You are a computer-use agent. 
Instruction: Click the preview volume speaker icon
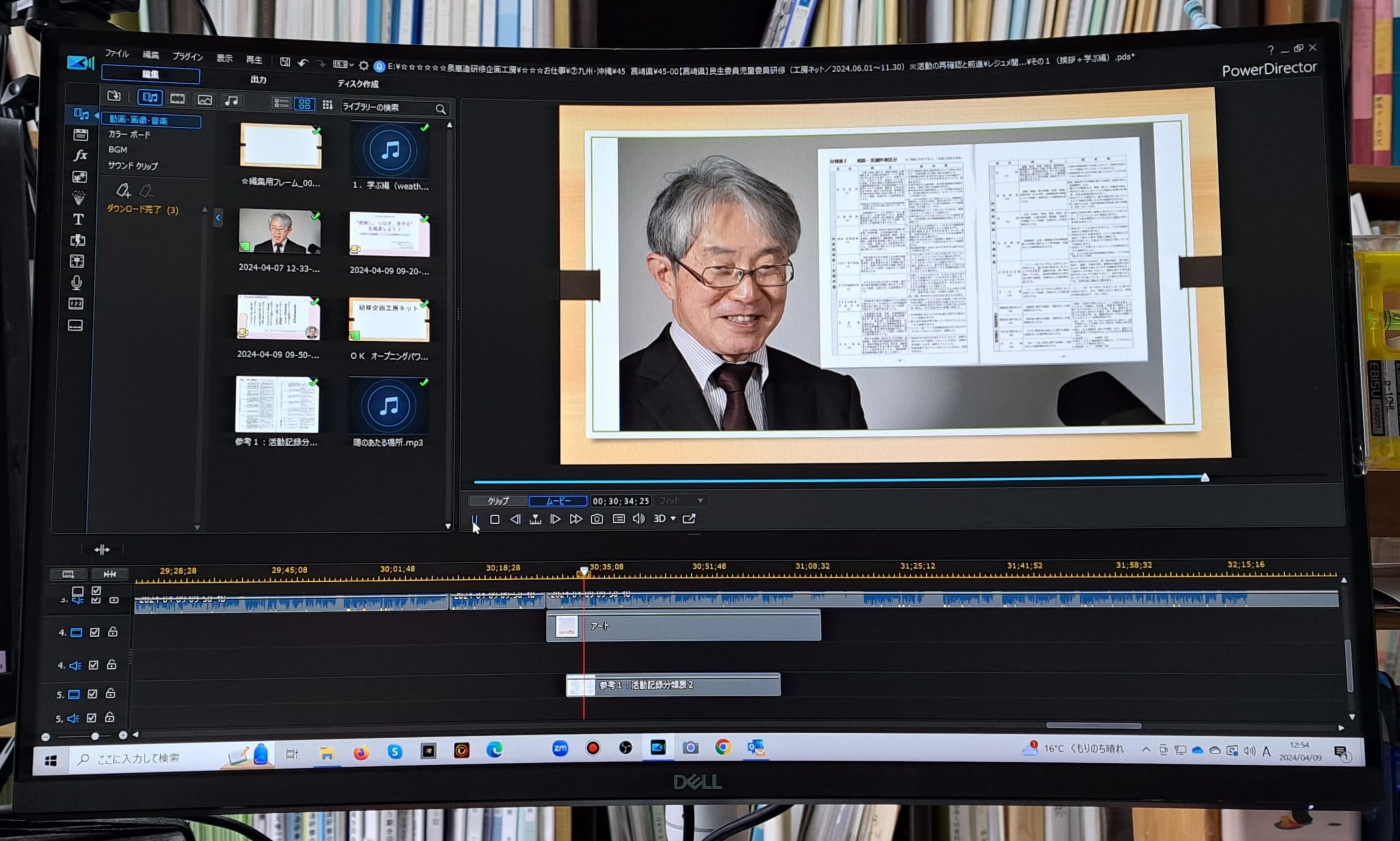(x=639, y=518)
